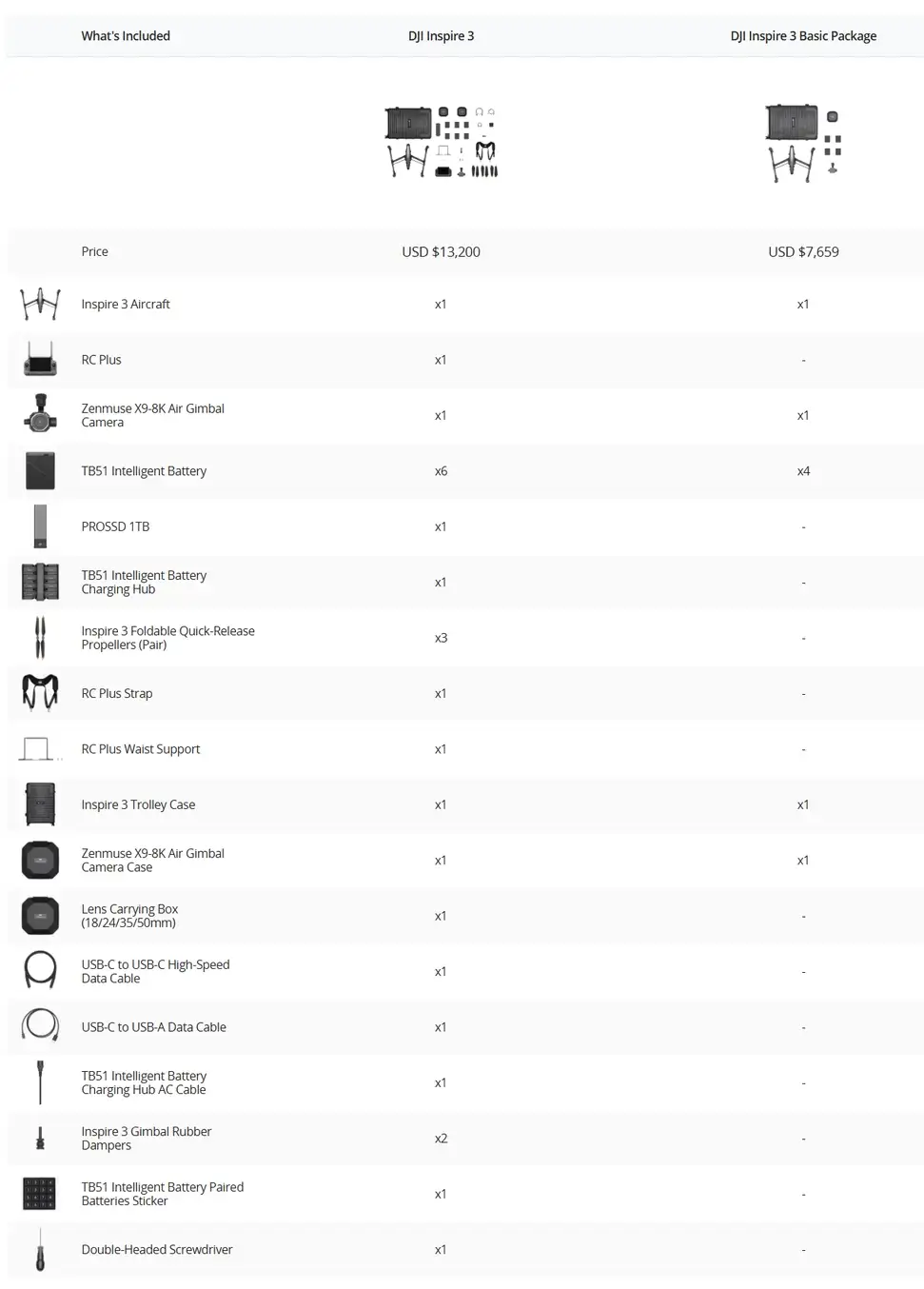Click the RC Plus Waist Support icon
Image resolution: width=924 pixels, height=1289 pixels.
tap(38, 749)
